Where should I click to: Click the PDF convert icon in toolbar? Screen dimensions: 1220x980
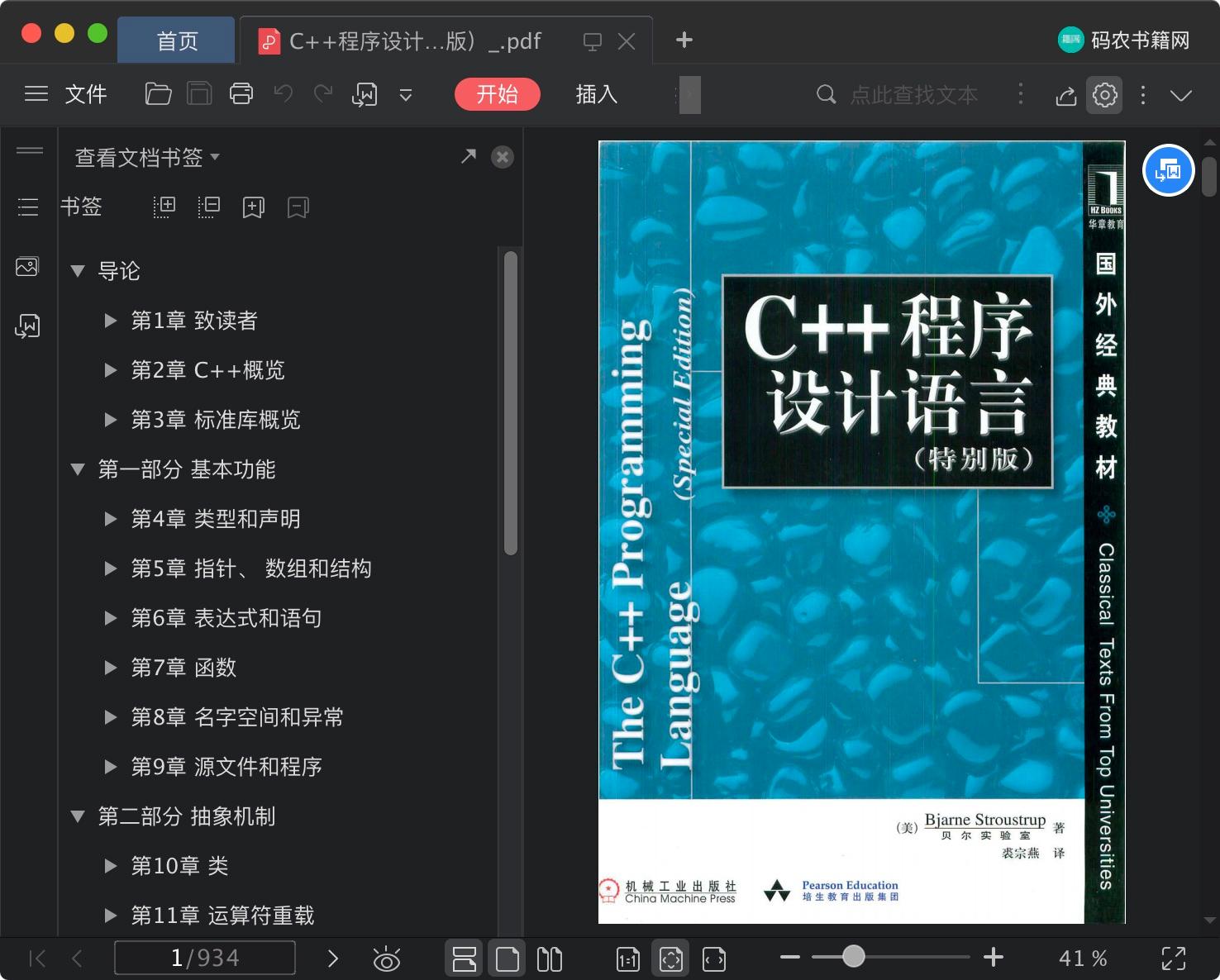(365, 95)
